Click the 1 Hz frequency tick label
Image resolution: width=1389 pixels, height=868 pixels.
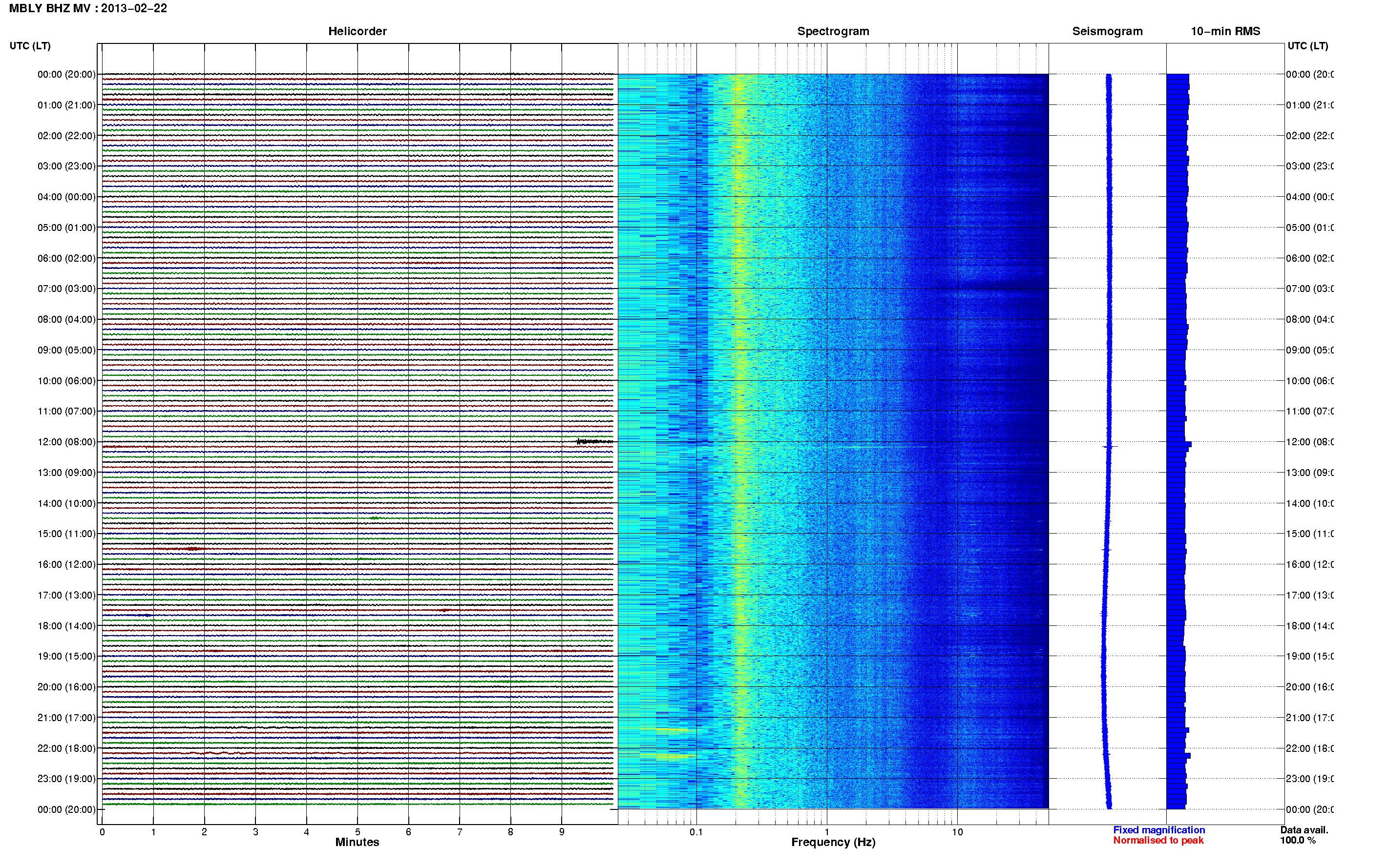tap(827, 832)
